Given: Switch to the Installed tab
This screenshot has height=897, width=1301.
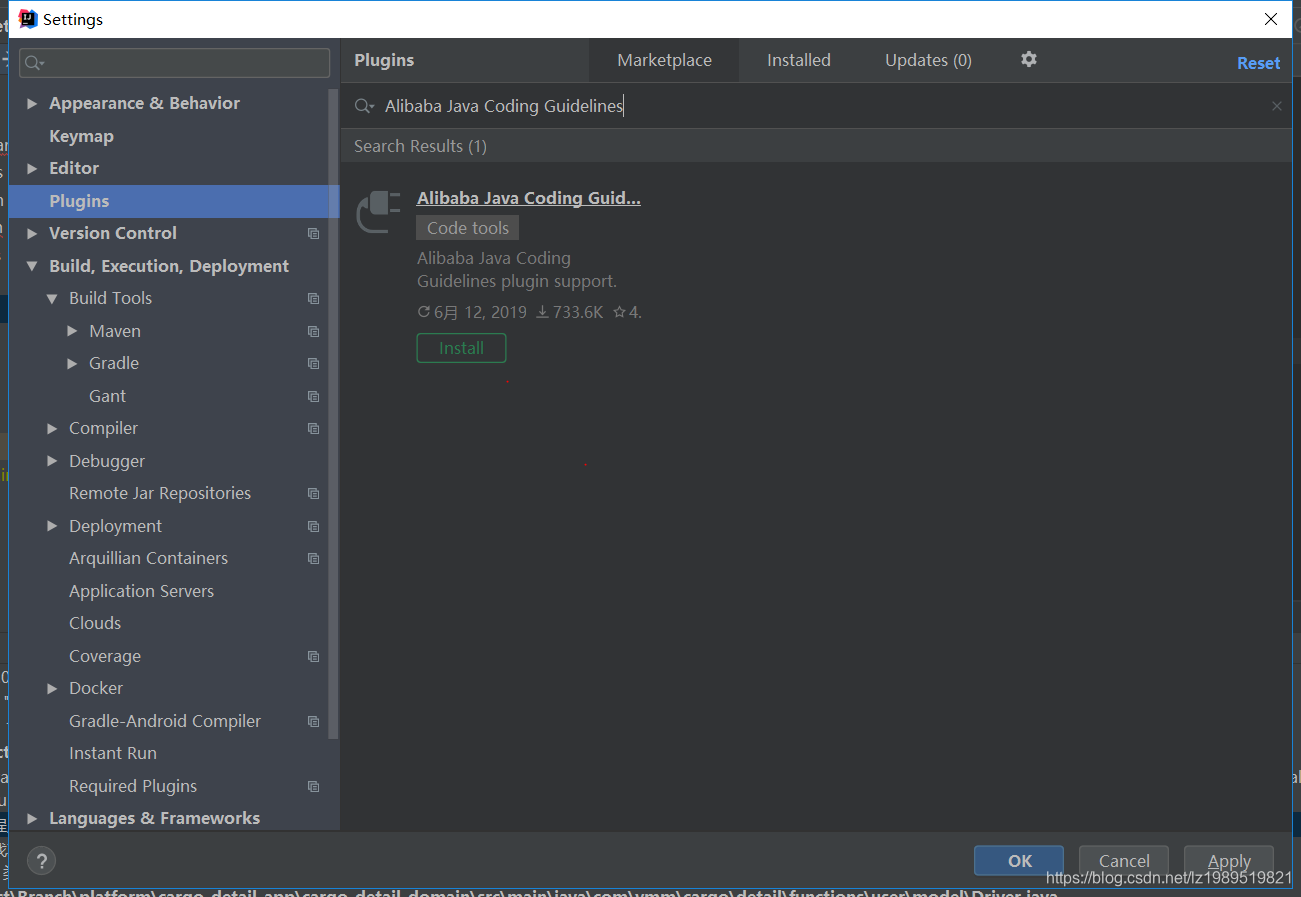Looking at the screenshot, I should pos(798,60).
